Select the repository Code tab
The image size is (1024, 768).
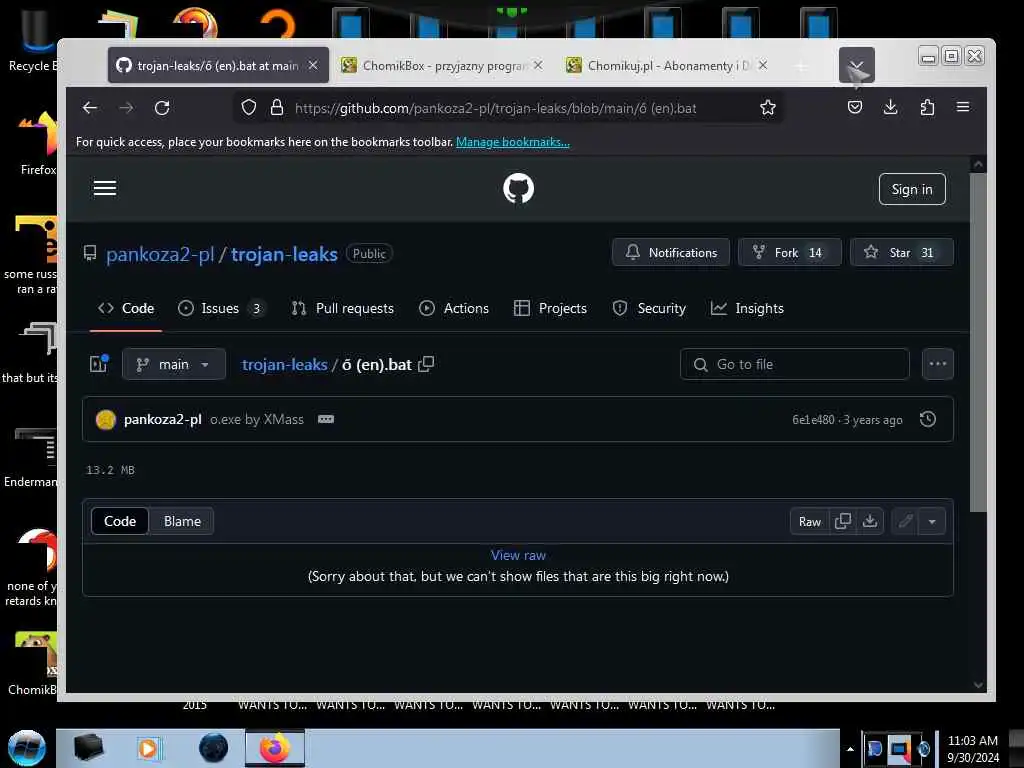coord(126,308)
